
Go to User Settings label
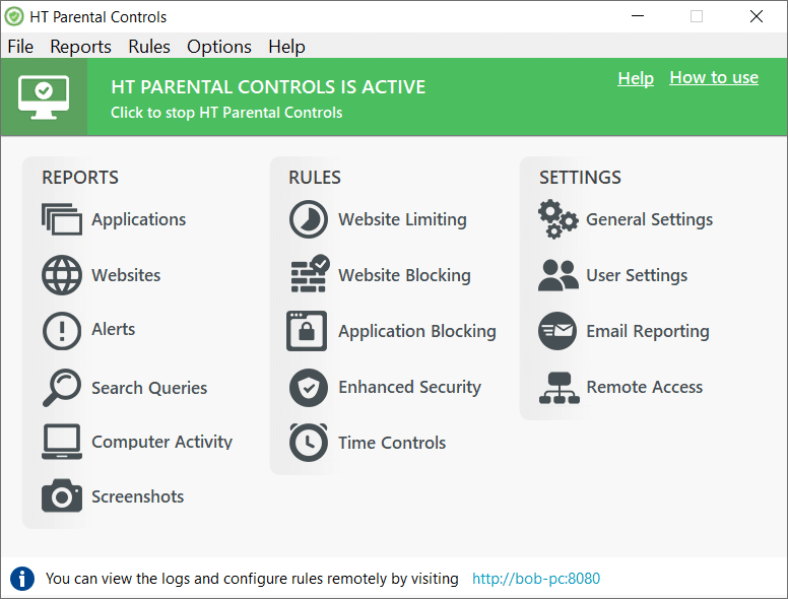click(637, 275)
